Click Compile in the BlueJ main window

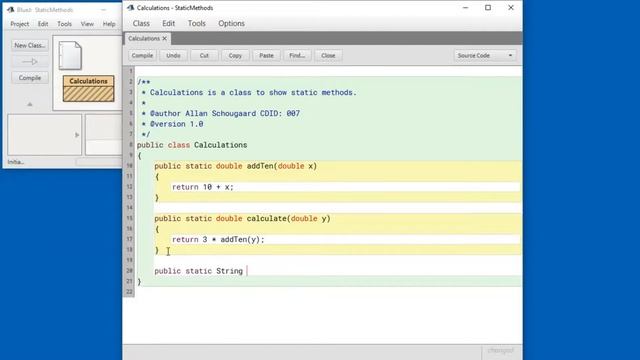(30, 78)
